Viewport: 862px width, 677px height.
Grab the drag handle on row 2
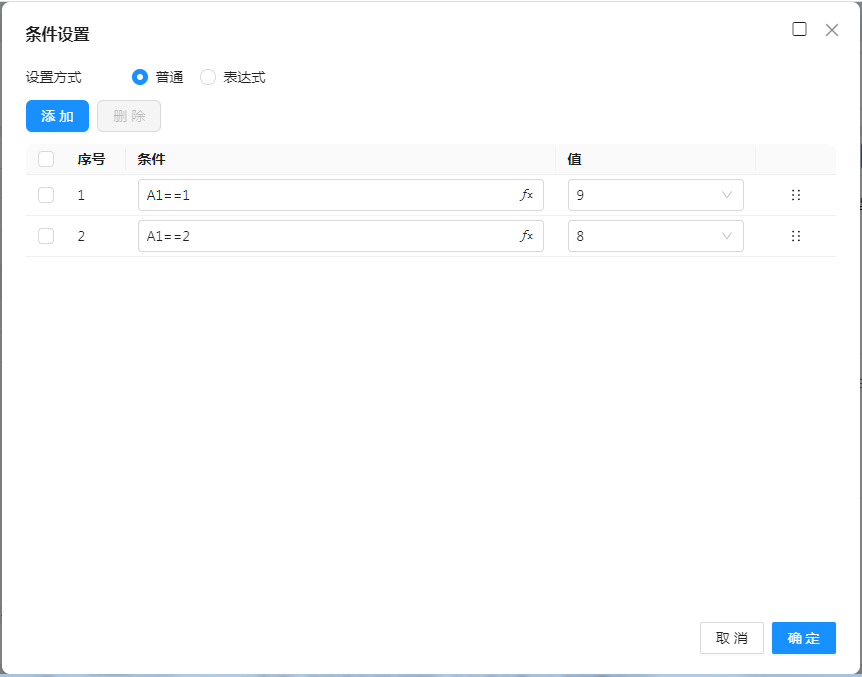point(796,236)
